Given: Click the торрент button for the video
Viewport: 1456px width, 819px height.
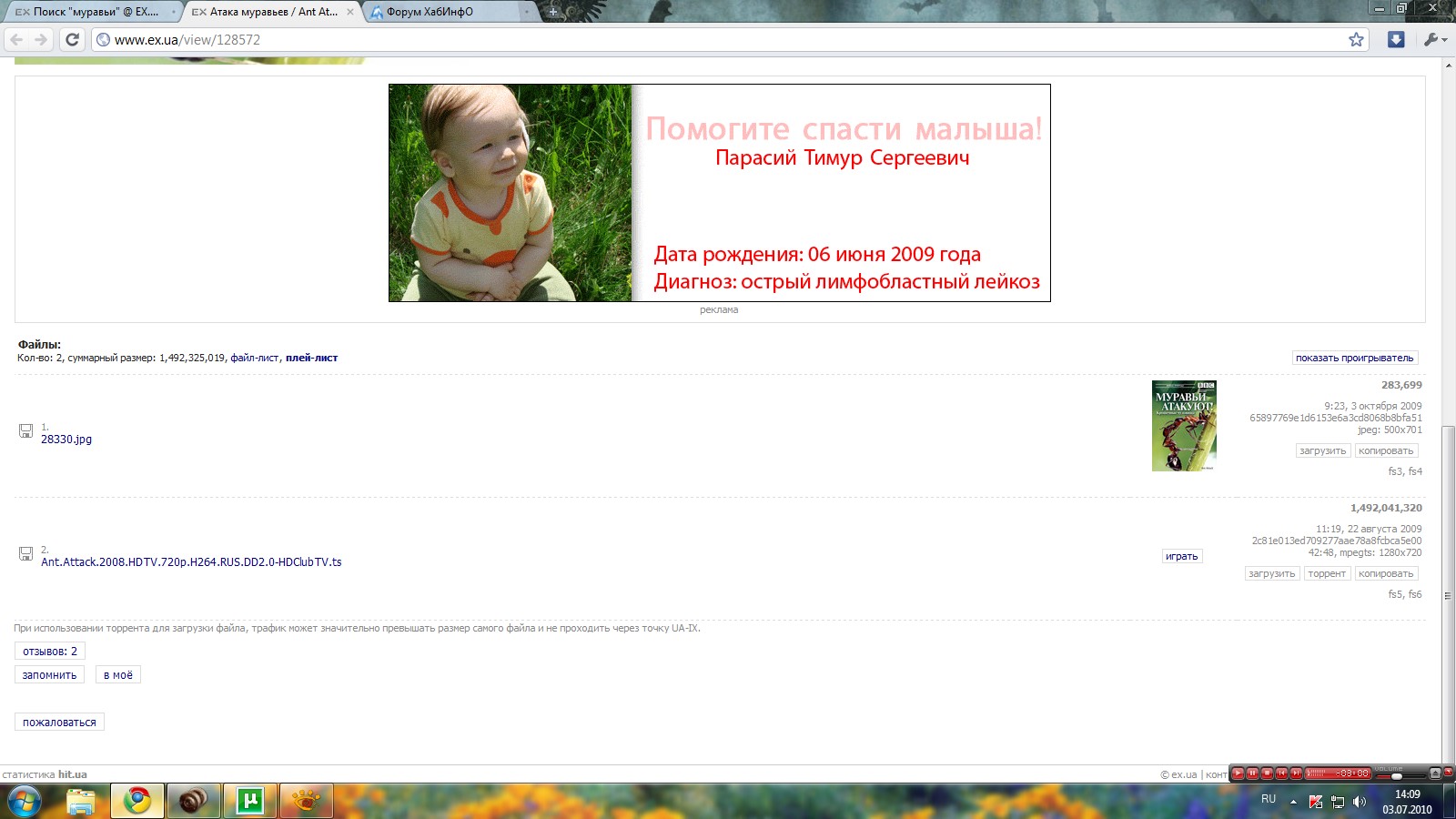Looking at the screenshot, I should 1326,573.
